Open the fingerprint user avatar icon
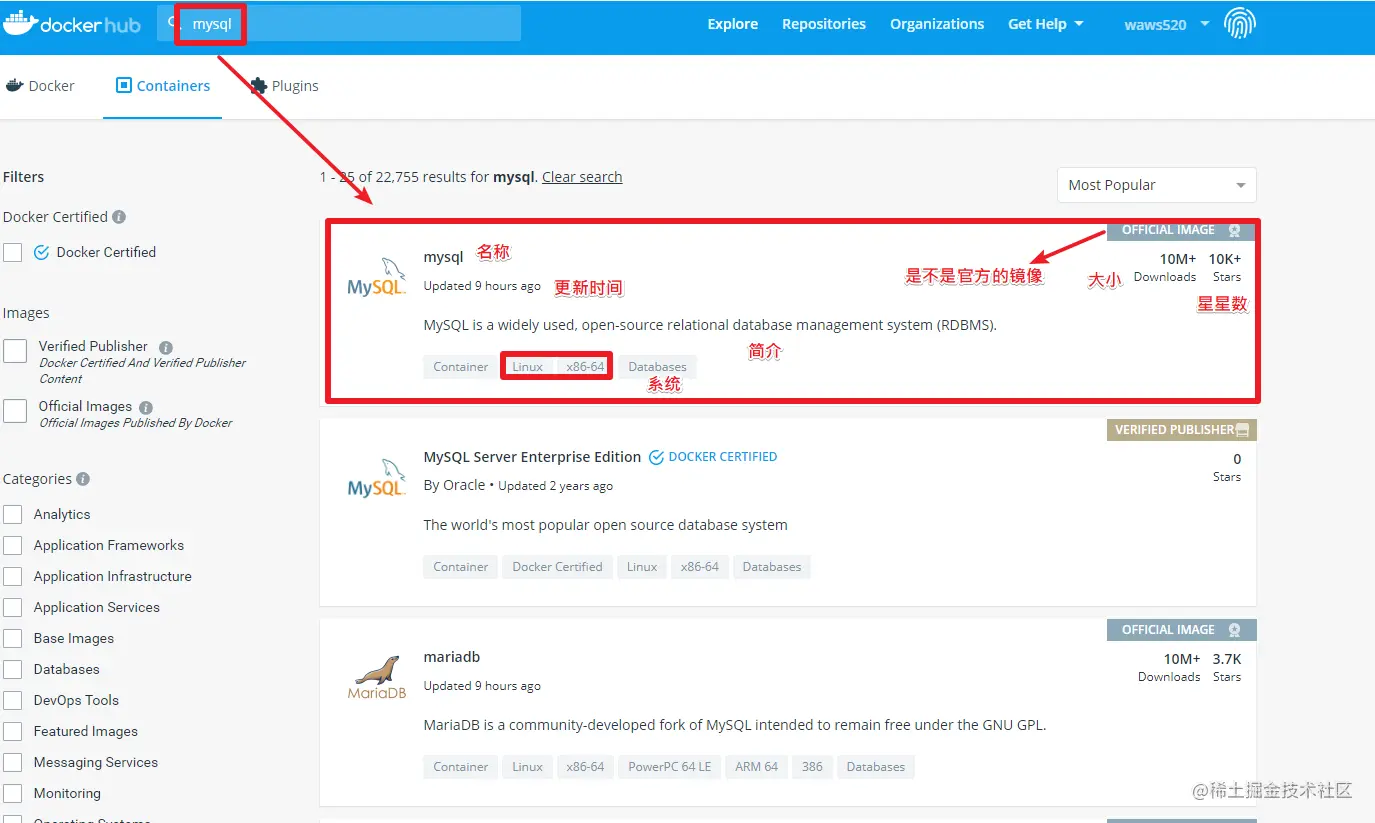Viewport: 1375px width, 823px height. (x=1240, y=24)
